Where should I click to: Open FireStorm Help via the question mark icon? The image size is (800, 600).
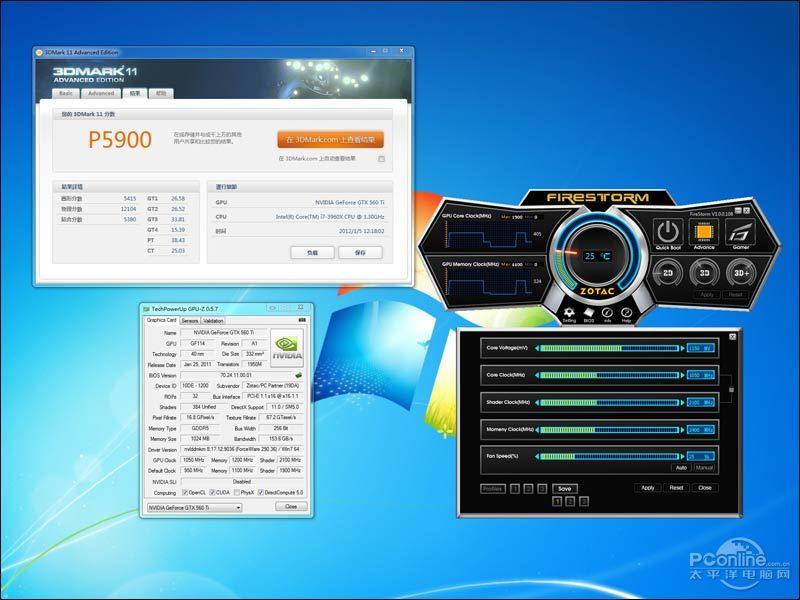tap(626, 312)
